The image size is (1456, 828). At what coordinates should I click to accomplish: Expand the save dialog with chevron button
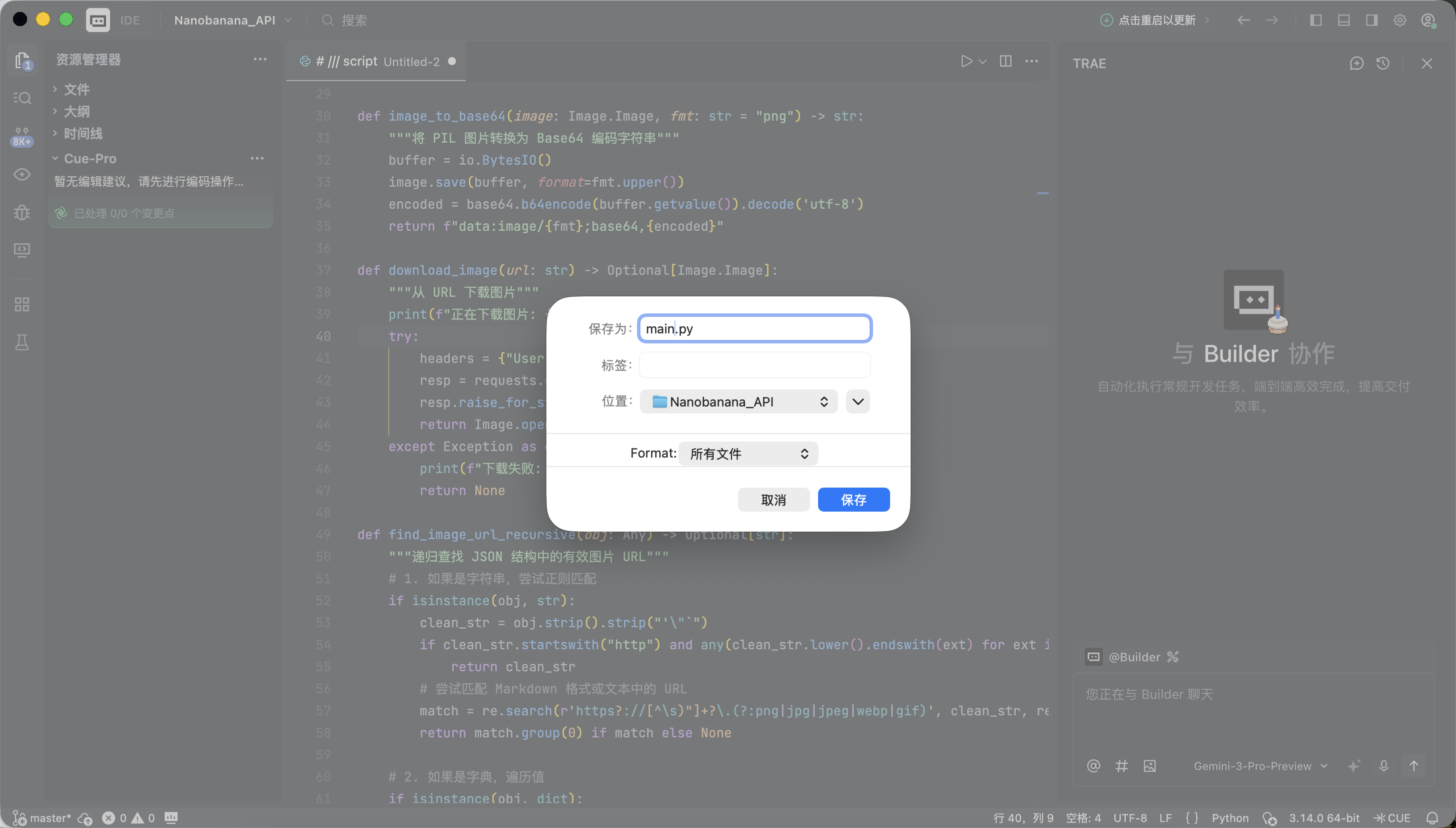pos(858,401)
